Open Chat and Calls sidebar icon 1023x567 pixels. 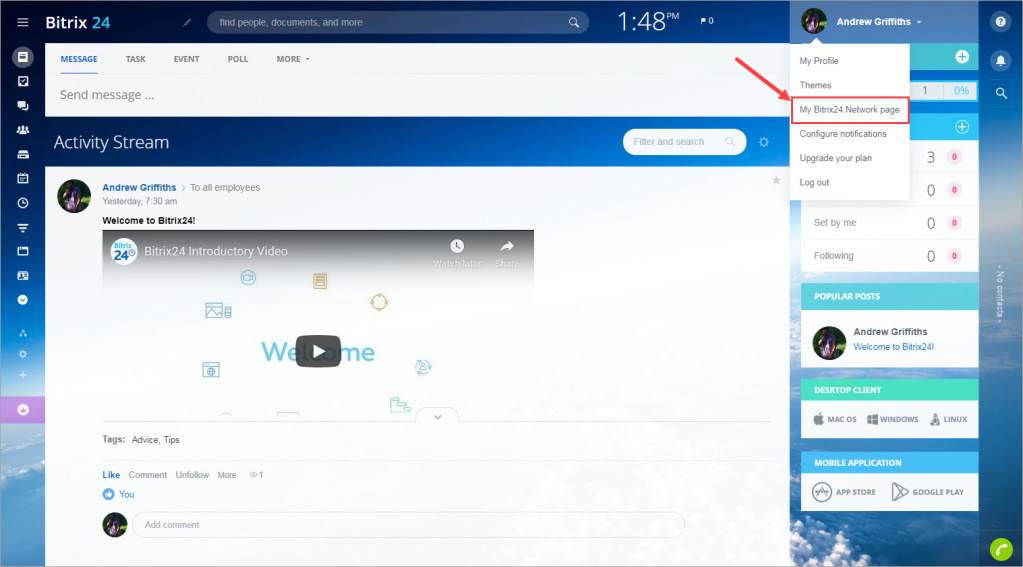[x=23, y=106]
